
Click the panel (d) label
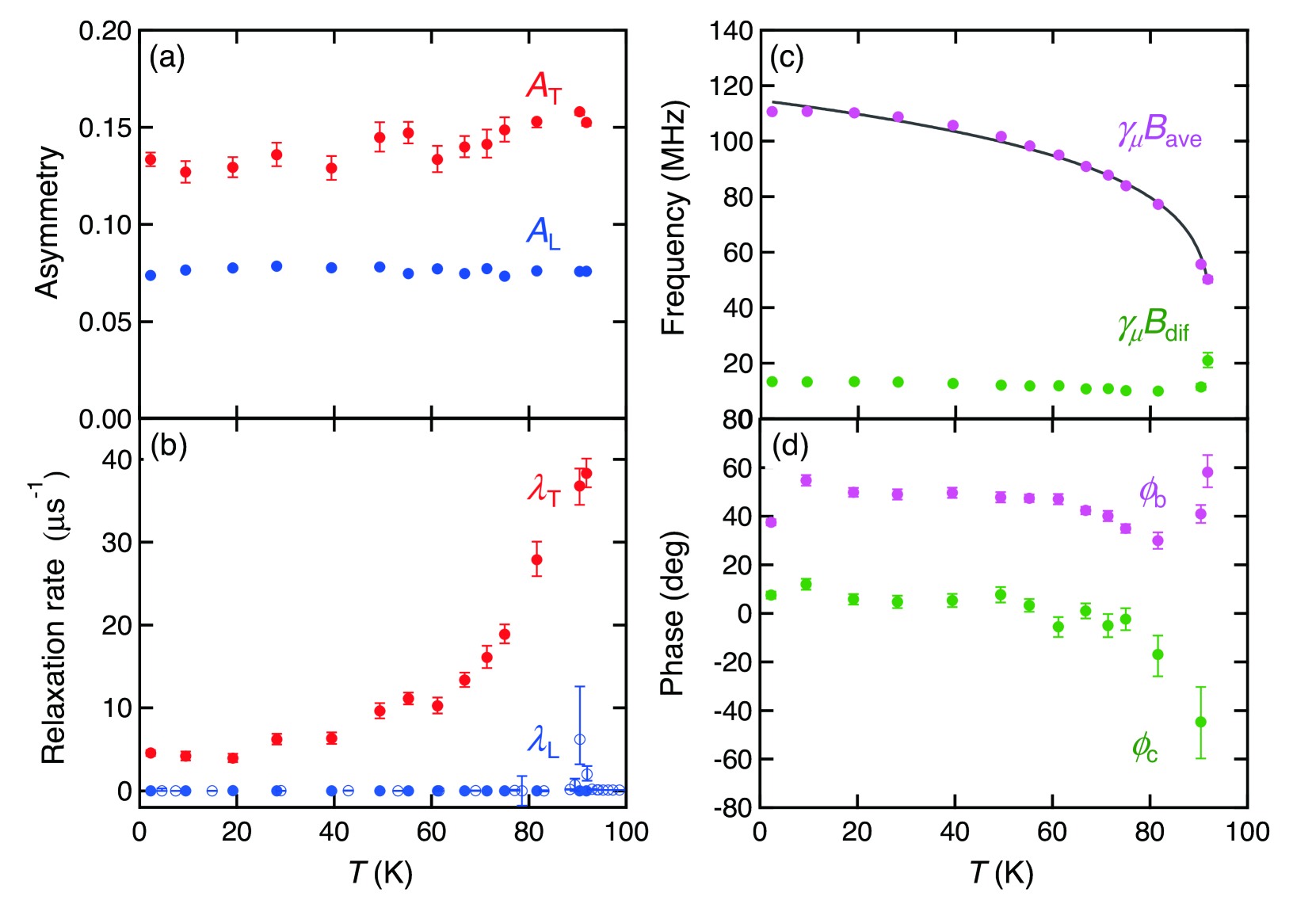coord(790,446)
